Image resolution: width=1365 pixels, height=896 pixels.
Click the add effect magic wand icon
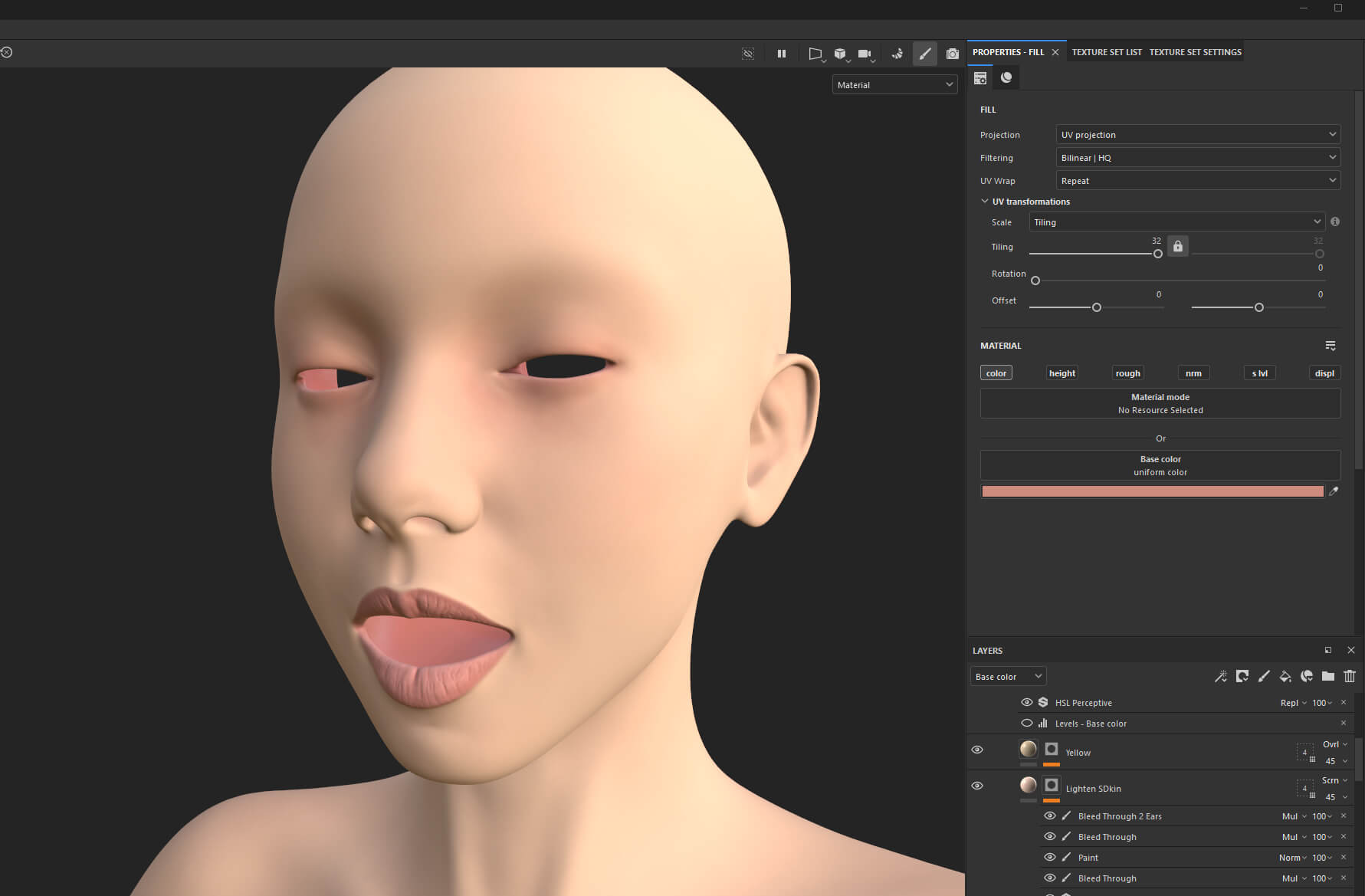tap(1221, 676)
